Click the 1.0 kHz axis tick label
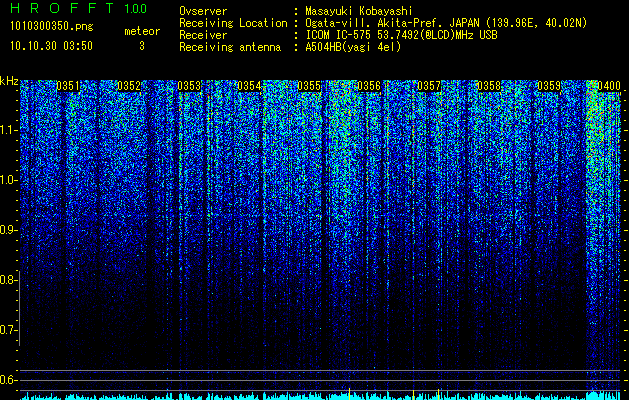 point(8,181)
